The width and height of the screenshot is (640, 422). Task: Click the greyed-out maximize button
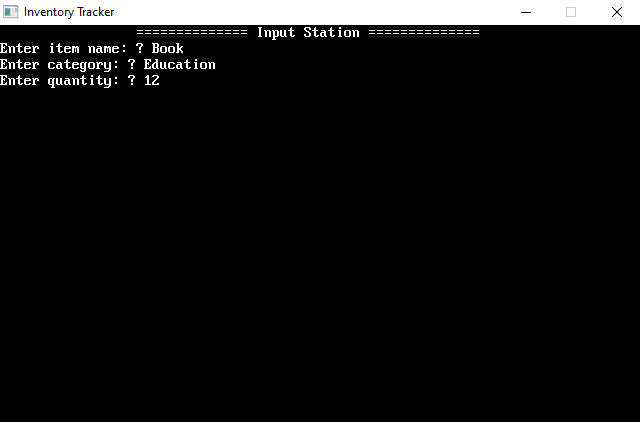(x=571, y=12)
